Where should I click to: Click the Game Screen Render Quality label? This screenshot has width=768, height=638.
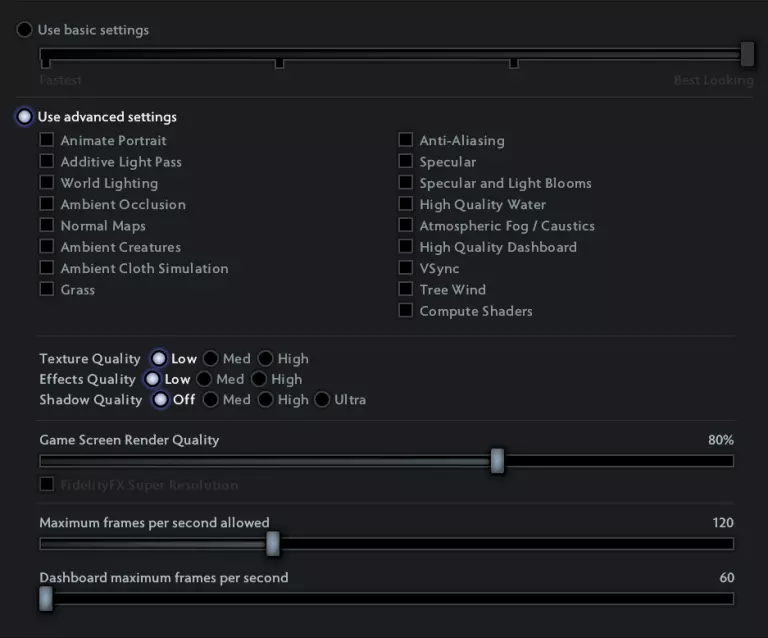click(x=129, y=440)
